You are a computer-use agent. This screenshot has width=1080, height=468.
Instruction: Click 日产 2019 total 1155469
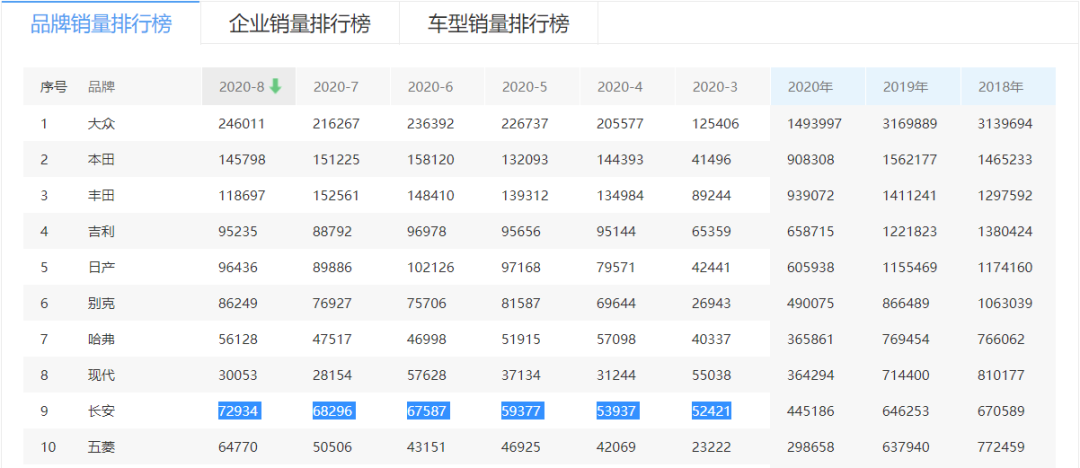pos(910,267)
